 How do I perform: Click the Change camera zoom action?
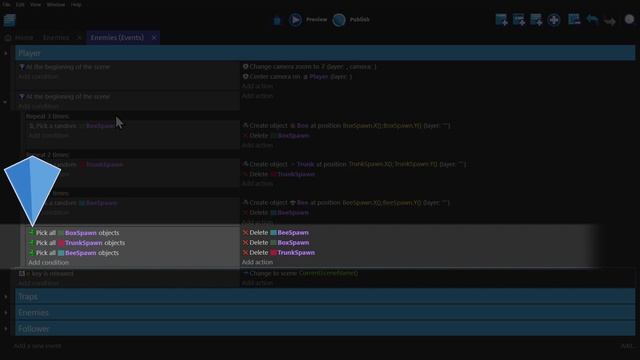coord(309,67)
